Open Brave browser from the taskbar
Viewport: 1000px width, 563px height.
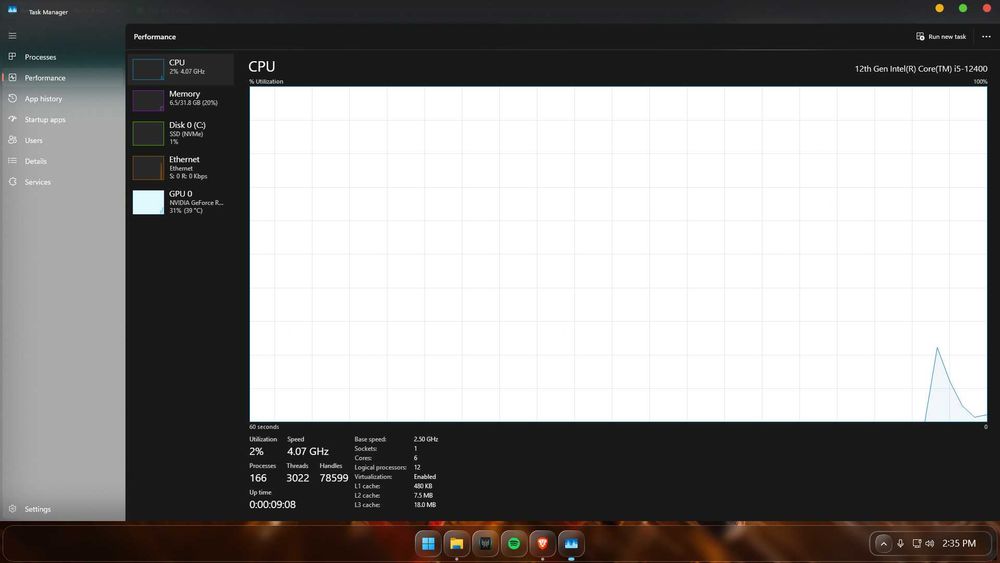point(543,544)
